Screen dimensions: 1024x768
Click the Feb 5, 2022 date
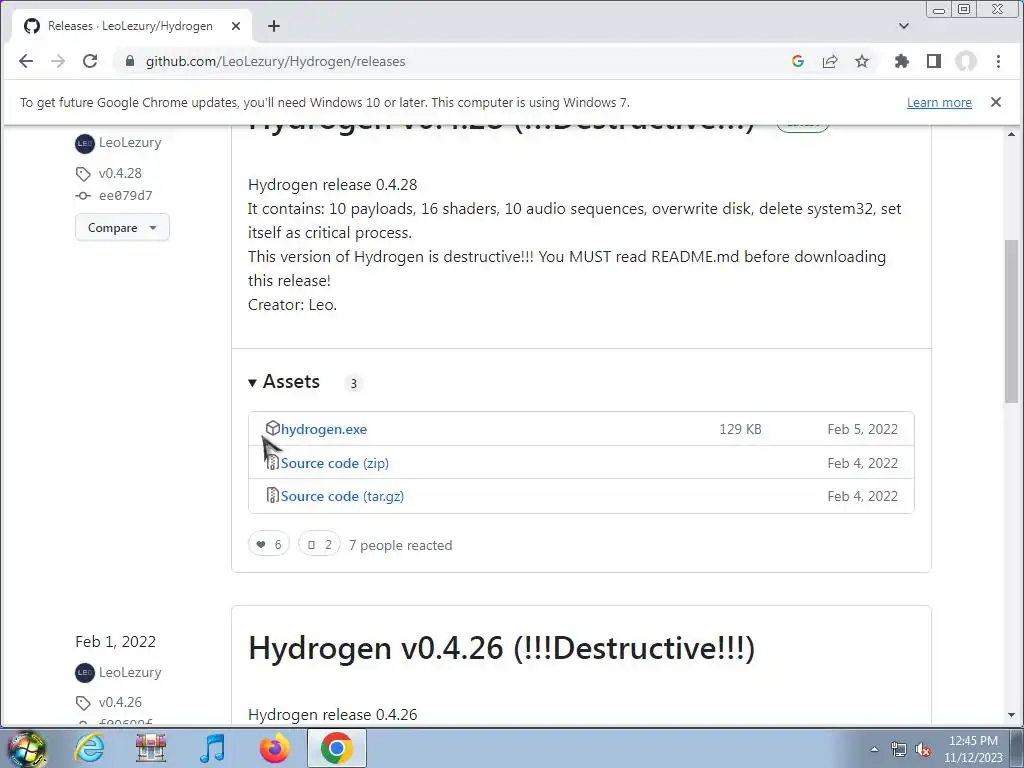click(862, 429)
